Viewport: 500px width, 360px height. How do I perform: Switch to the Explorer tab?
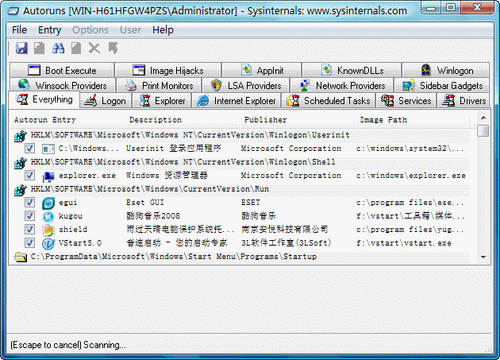coord(162,100)
